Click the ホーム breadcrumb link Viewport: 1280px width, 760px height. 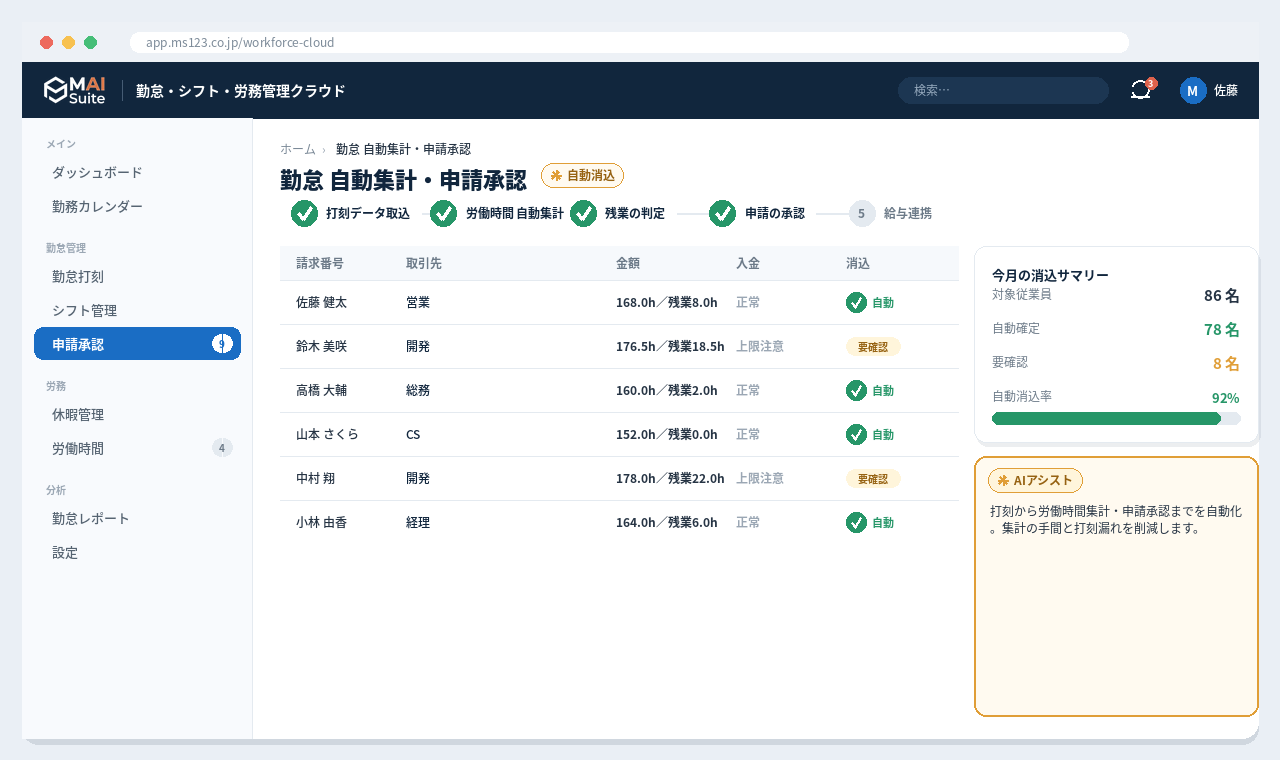pyautogui.click(x=298, y=149)
